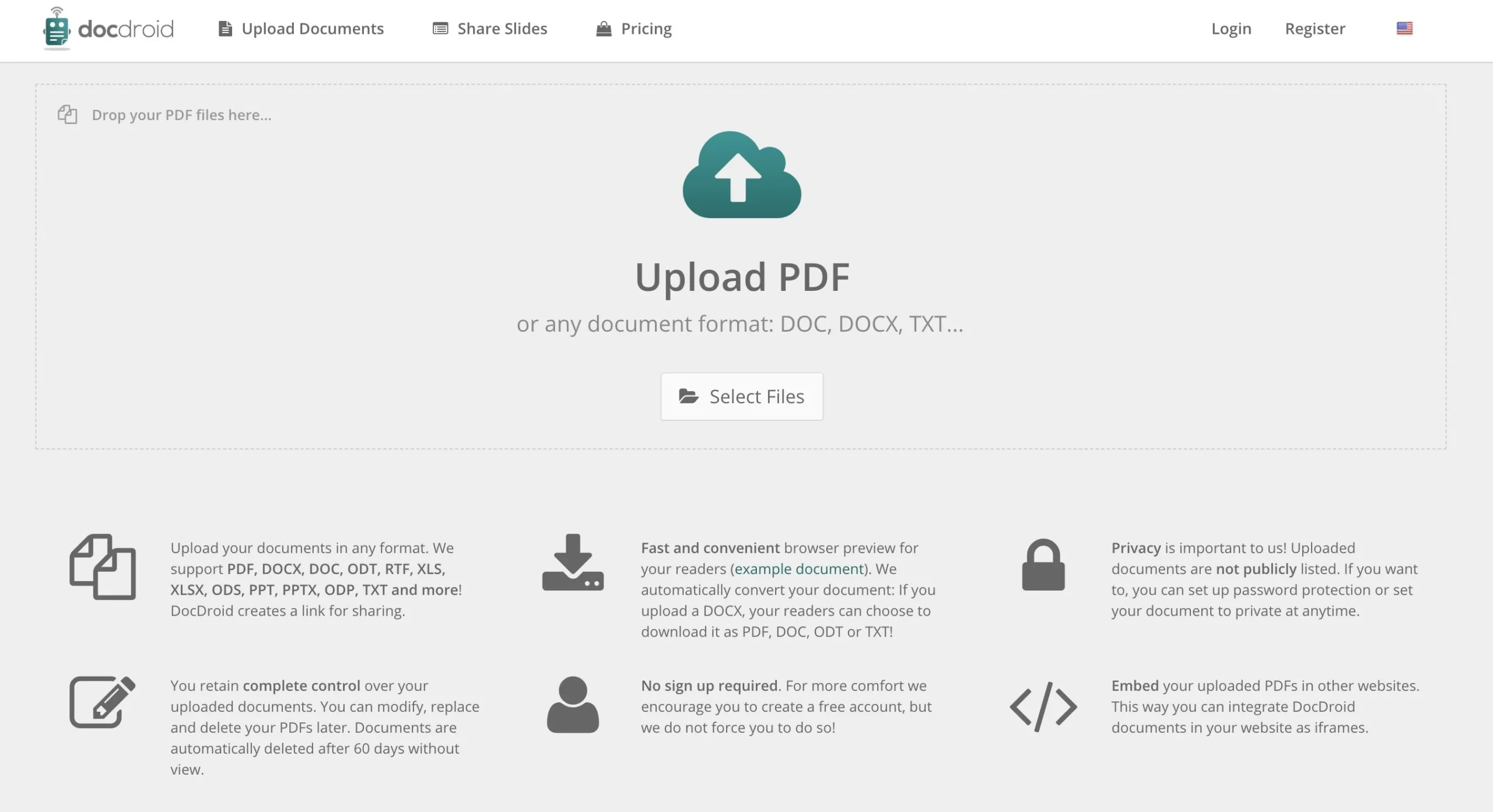Click the 'or any document format' subtitle
This screenshot has height=812, width=1493.
tap(740, 324)
